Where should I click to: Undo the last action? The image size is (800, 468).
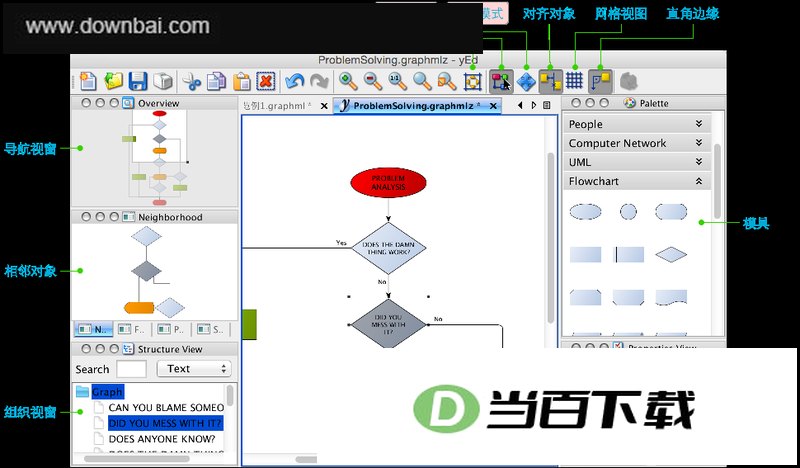pos(294,81)
